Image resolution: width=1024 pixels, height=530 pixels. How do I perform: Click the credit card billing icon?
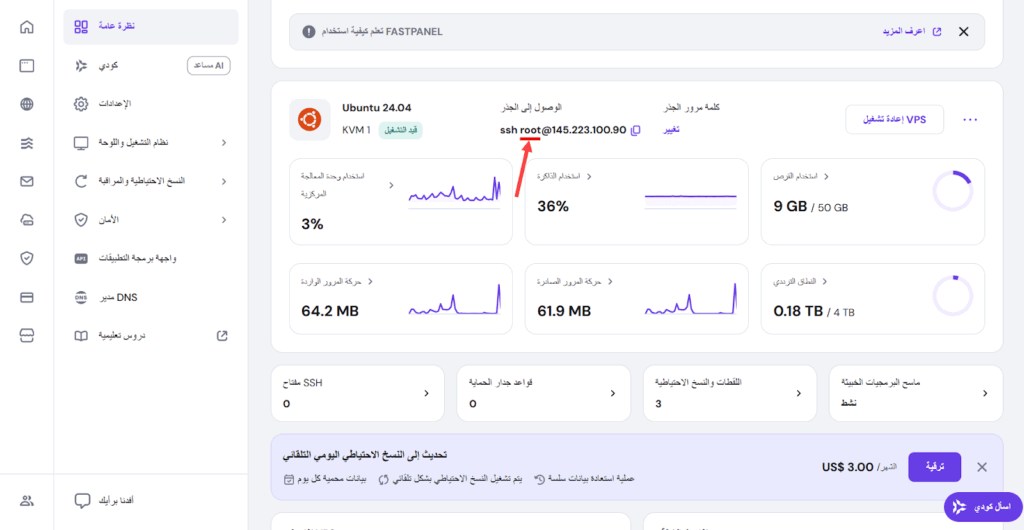(27, 297)
